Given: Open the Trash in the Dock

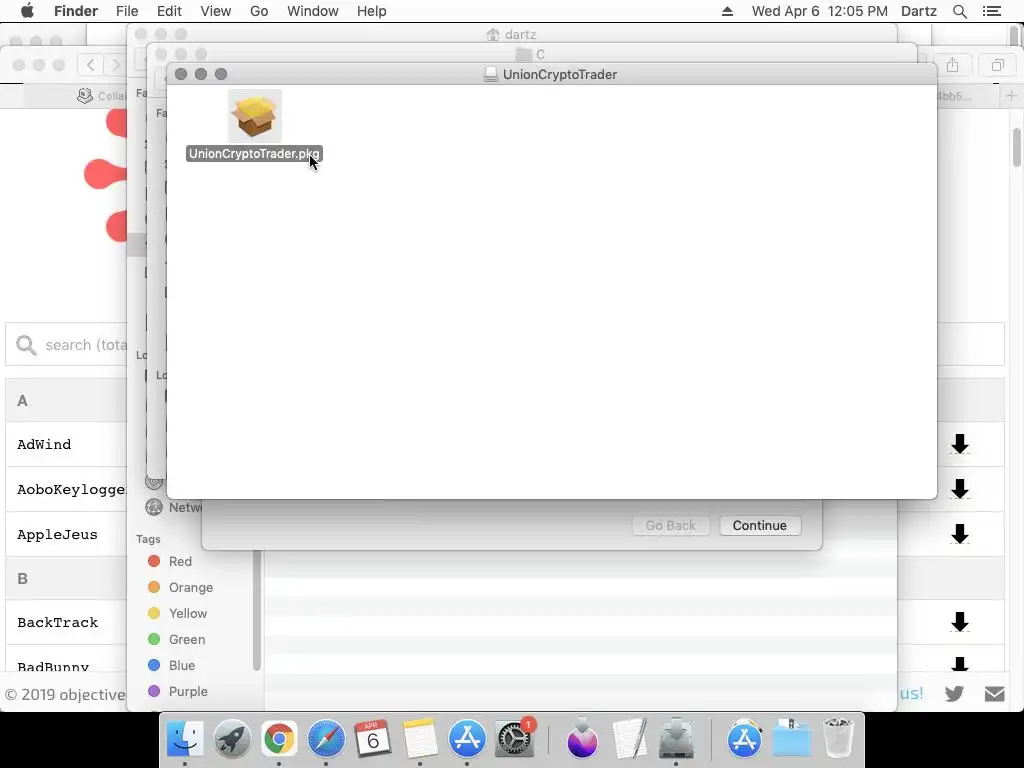Looking at the screenshot, I should tap(838, 739).
